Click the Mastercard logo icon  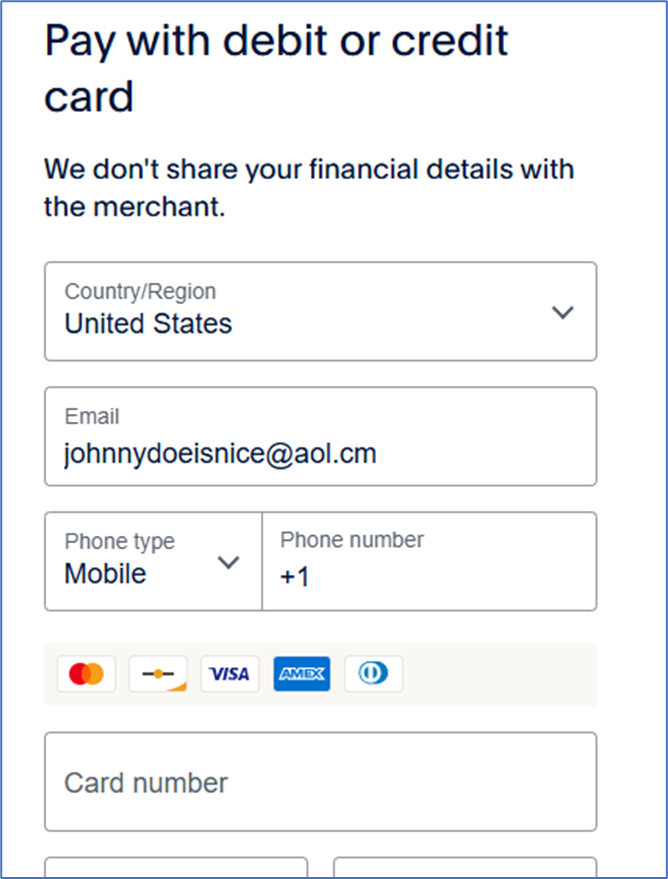(x=86, y=675)
